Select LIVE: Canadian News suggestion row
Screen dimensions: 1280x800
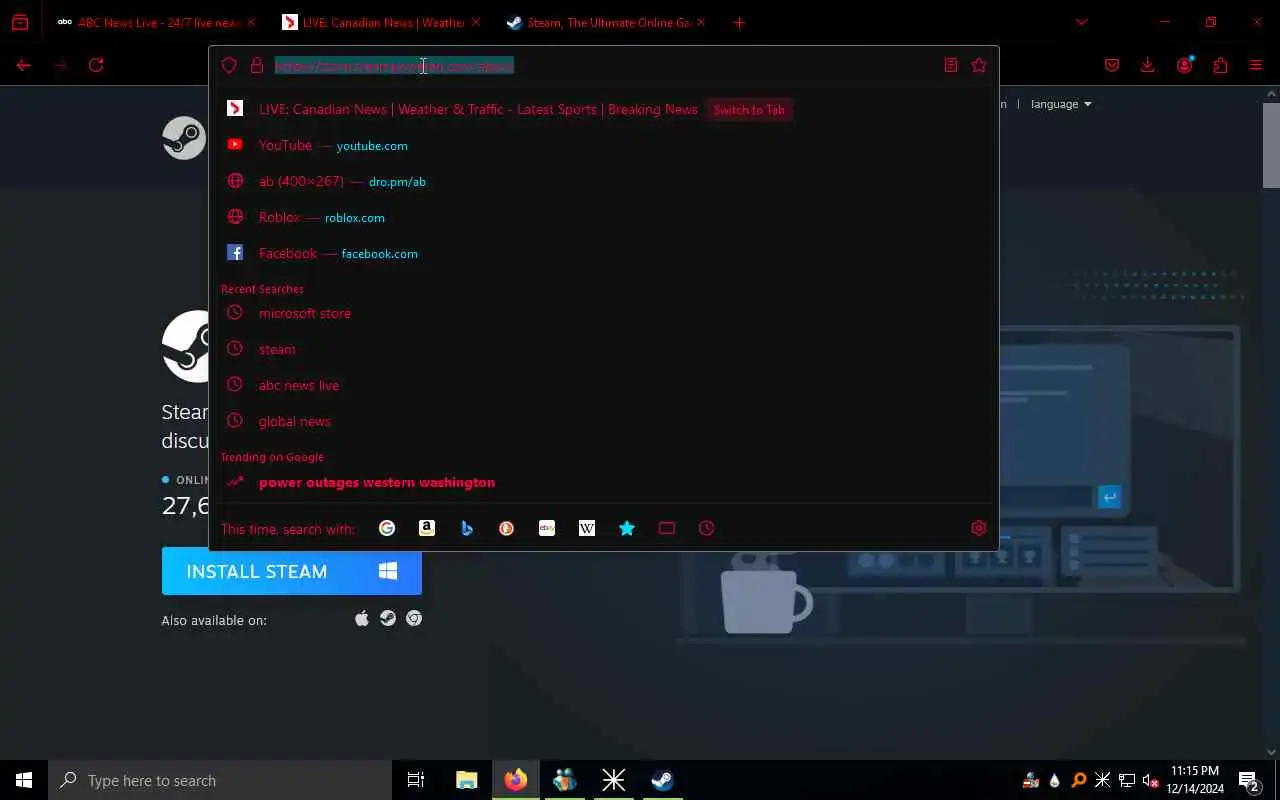tap(604, 109)
